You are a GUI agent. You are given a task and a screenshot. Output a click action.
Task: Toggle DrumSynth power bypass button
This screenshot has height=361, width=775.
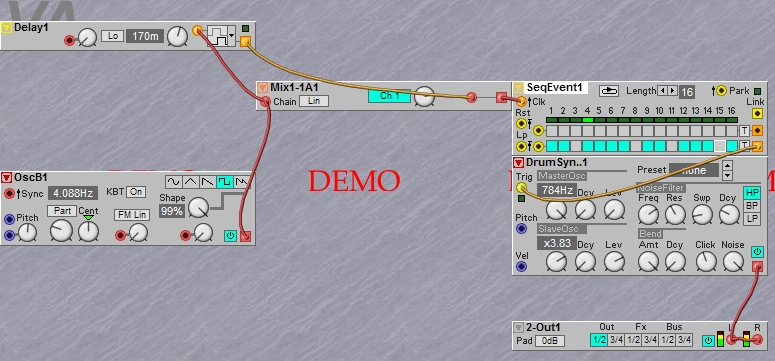757,252
